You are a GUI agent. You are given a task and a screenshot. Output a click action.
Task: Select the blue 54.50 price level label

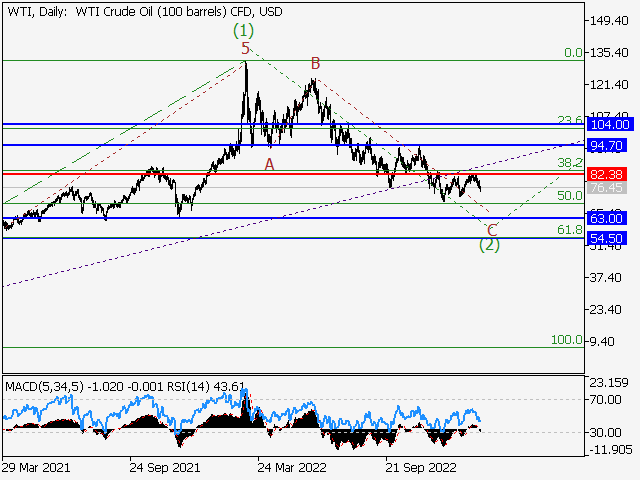pyautogui.click(x=606, y=238)
